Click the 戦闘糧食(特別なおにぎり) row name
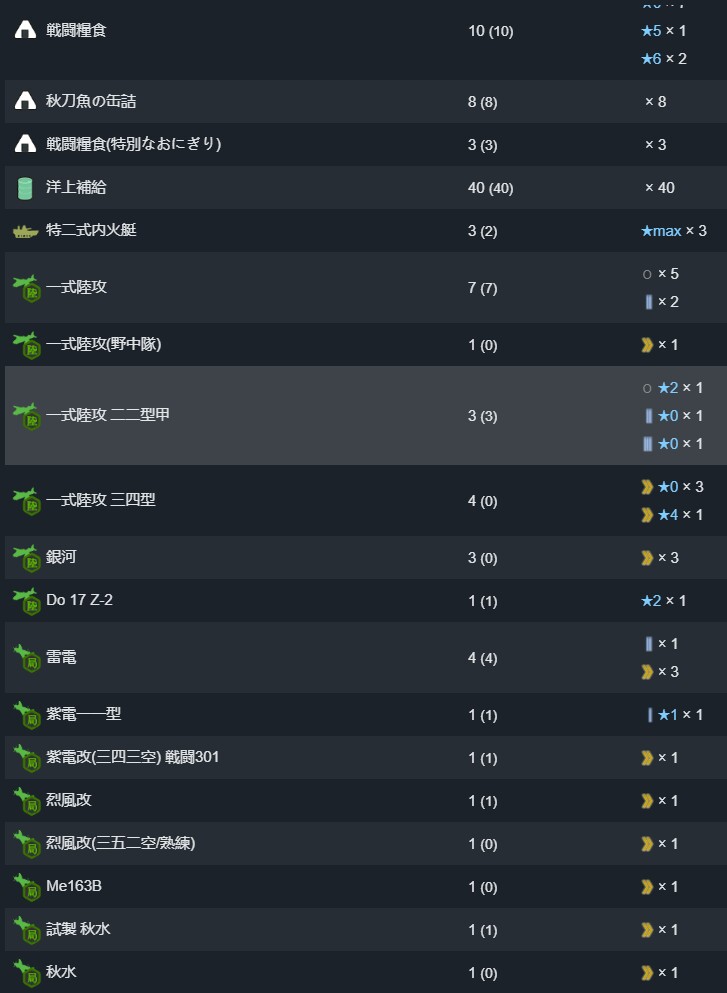 click(x=134, y=144)
